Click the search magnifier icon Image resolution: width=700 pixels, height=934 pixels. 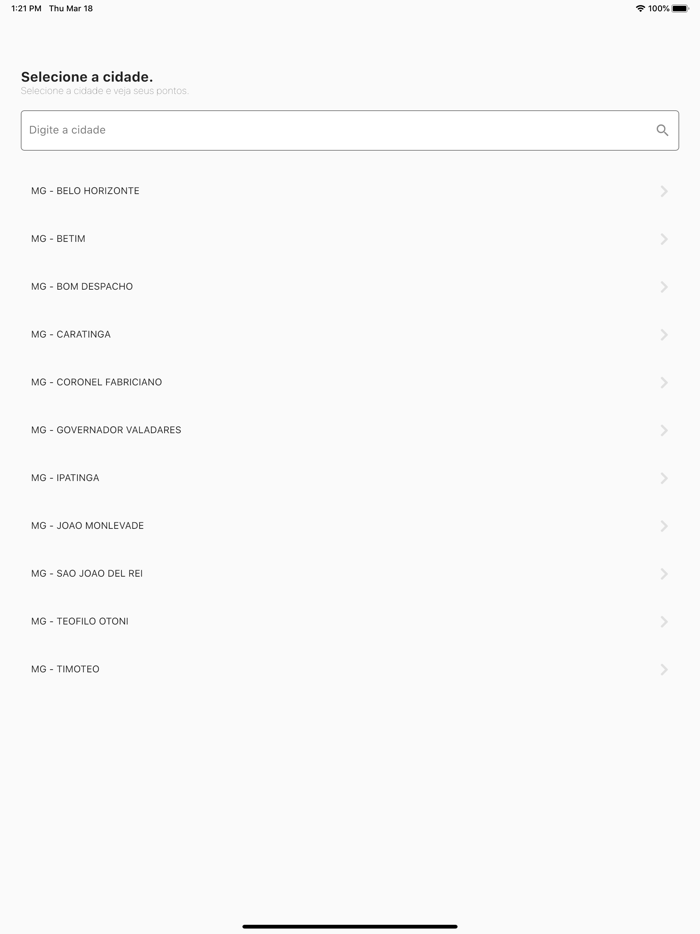pos(661,130)
